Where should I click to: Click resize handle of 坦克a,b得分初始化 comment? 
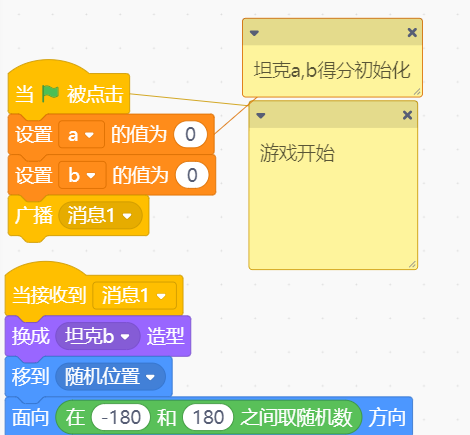(417, 92)
